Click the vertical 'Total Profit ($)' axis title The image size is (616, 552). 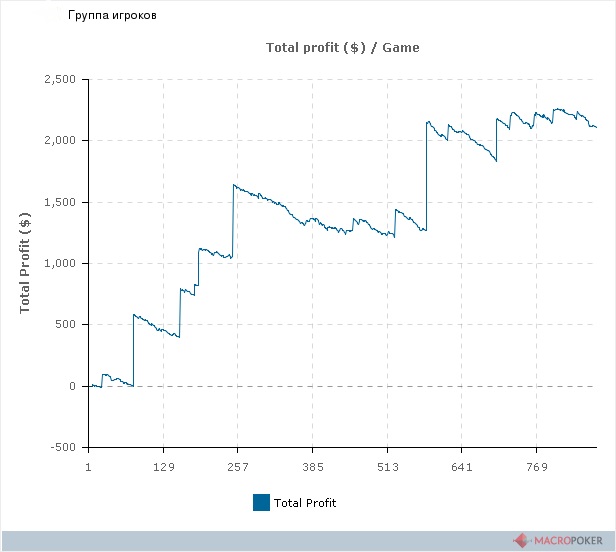pos(24,263)
